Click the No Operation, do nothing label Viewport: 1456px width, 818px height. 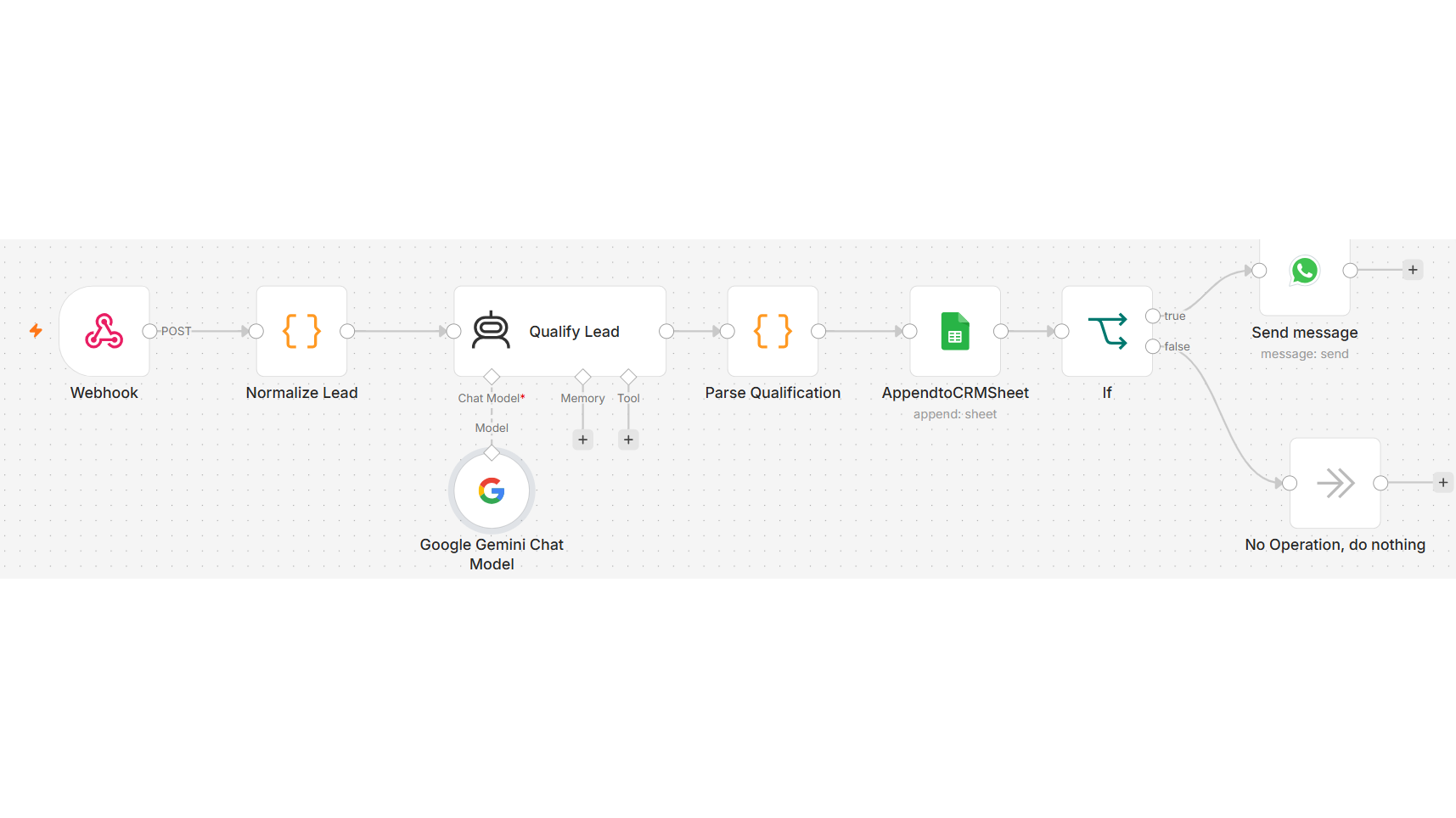click(x=1335, y=545)
